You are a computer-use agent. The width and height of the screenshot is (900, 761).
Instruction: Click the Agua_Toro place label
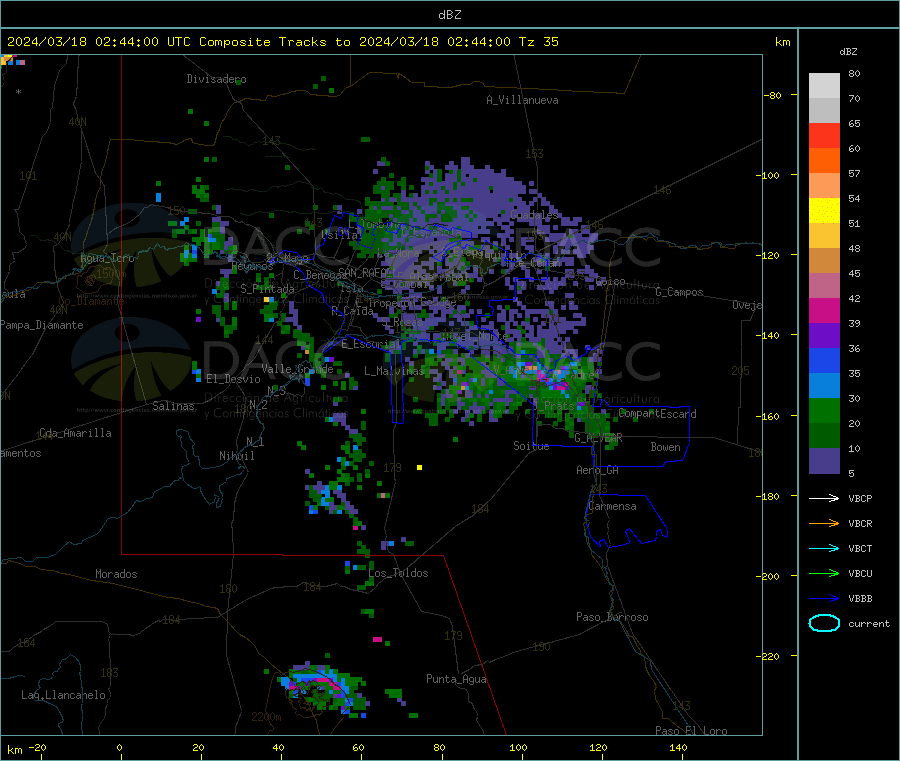point(107,258)
